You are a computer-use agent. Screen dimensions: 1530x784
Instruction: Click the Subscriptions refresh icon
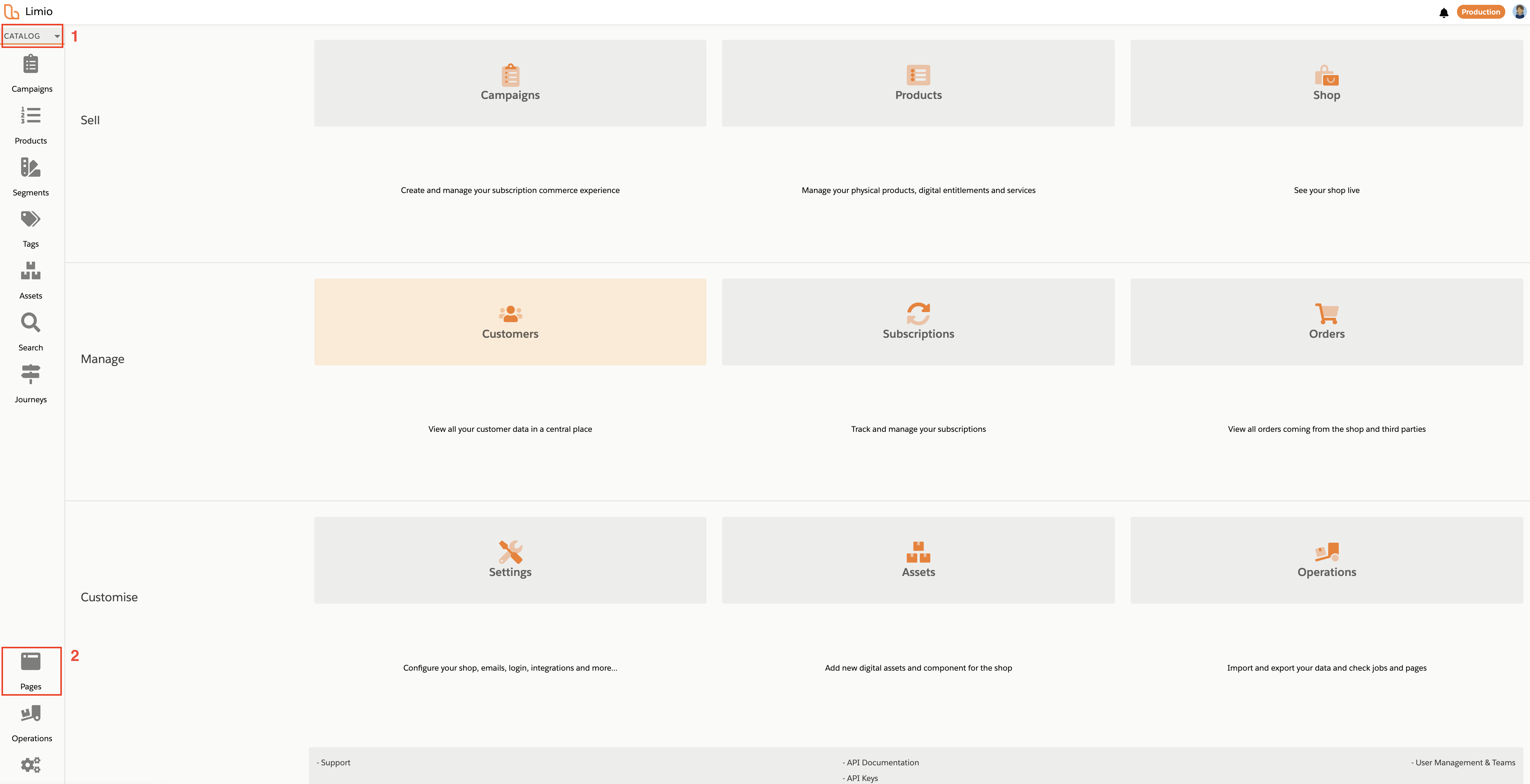pos(918,314)
